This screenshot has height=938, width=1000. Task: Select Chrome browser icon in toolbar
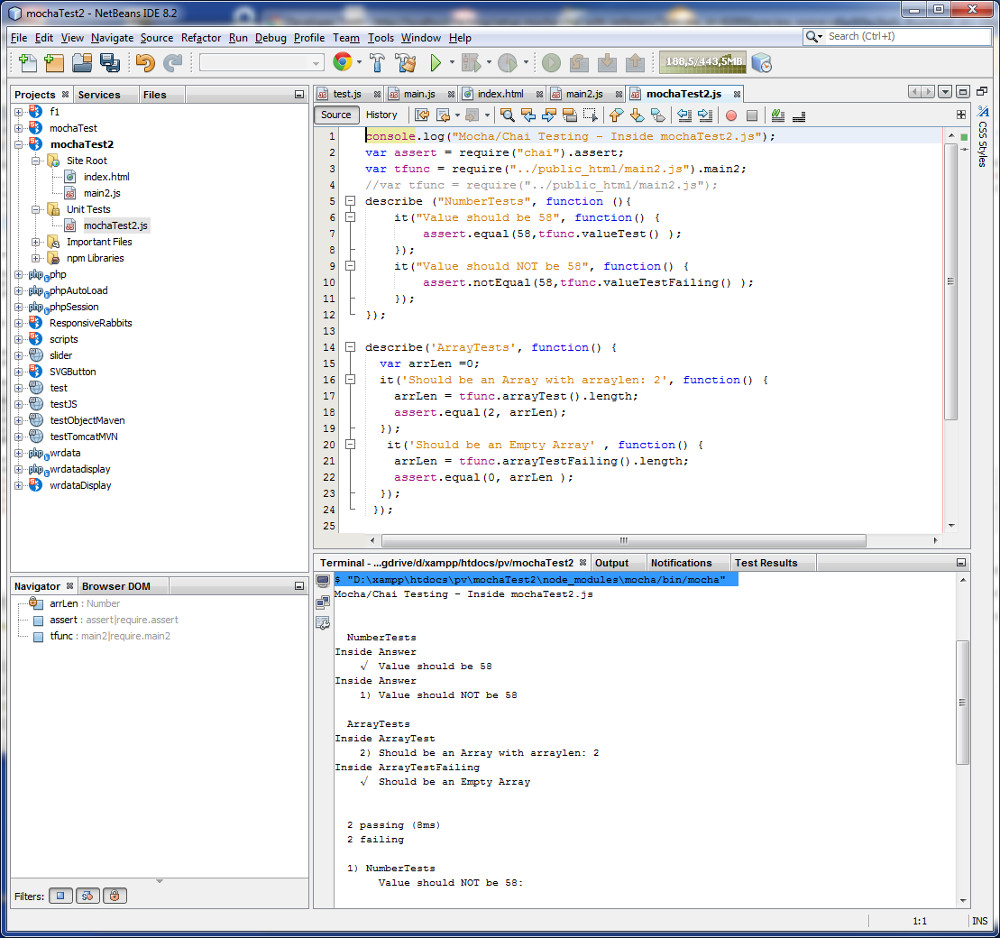[x=342, y=62]
